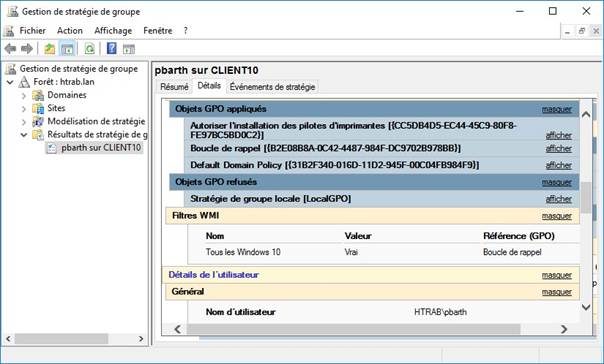
Task: Open the Affichage menu
Action: (113, 31)
